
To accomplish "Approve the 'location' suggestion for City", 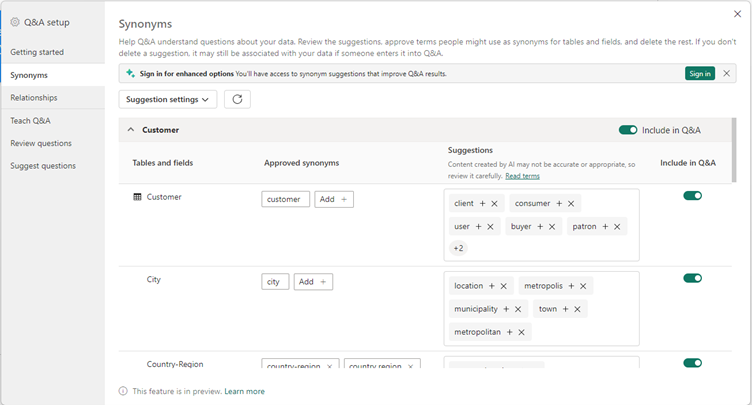I will click(x=492, y=286).
